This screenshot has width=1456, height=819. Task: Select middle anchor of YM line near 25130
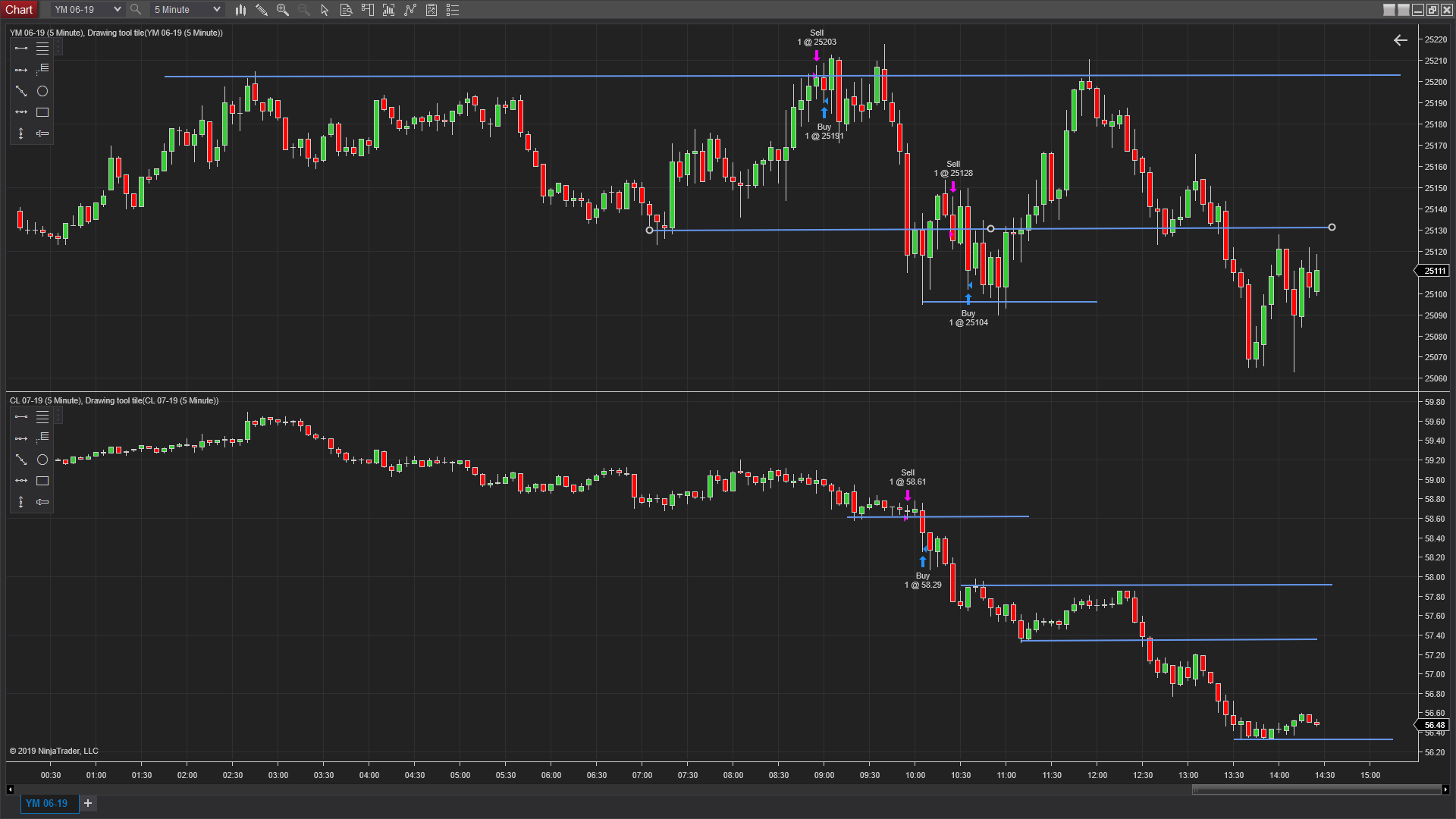(990, 229)
